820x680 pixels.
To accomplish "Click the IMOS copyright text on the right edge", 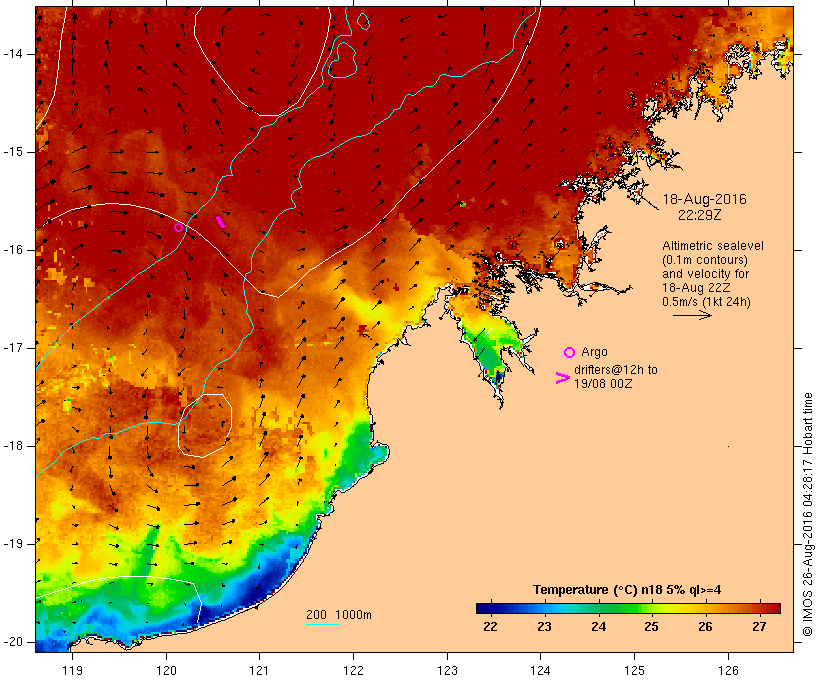I will click(808, 515).
